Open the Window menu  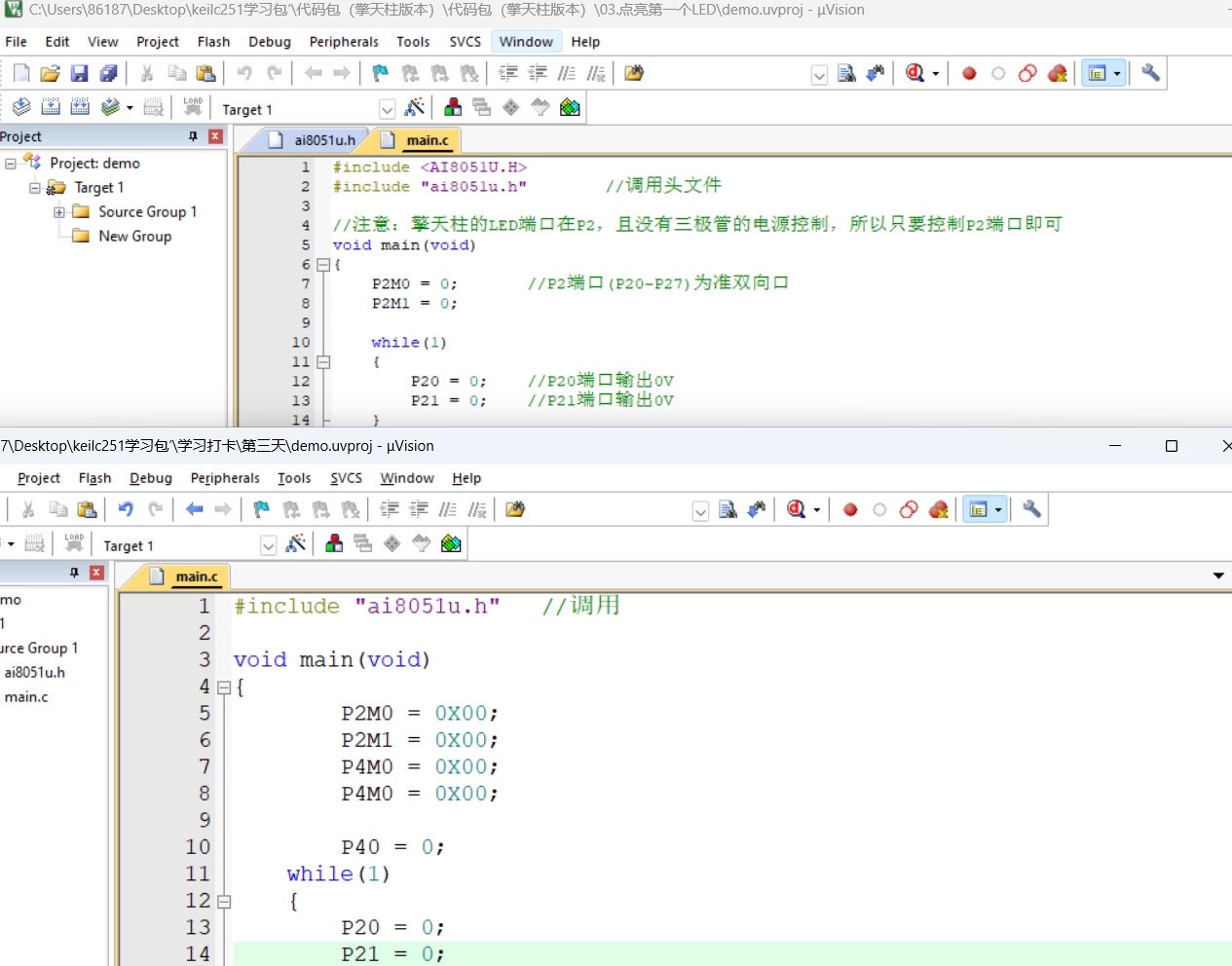pos(526,41)
